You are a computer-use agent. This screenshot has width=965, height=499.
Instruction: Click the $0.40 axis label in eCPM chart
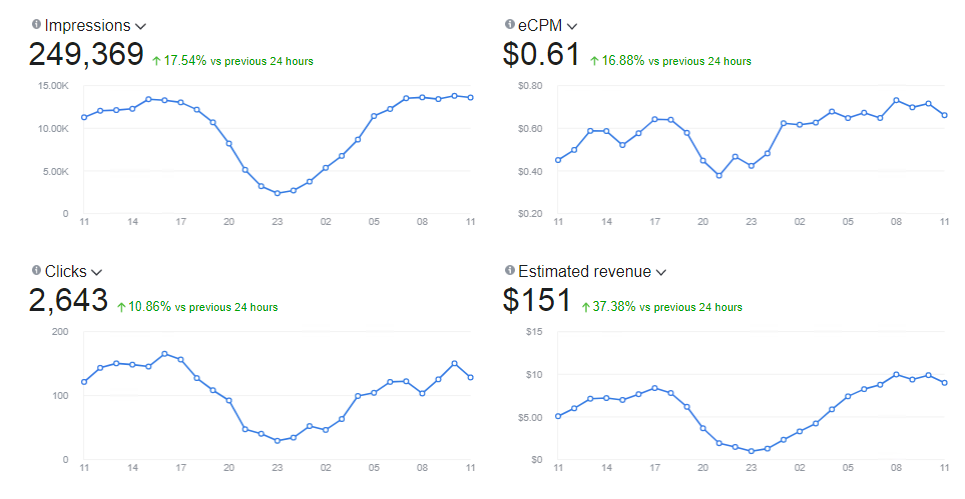click(x=530, y=171)
